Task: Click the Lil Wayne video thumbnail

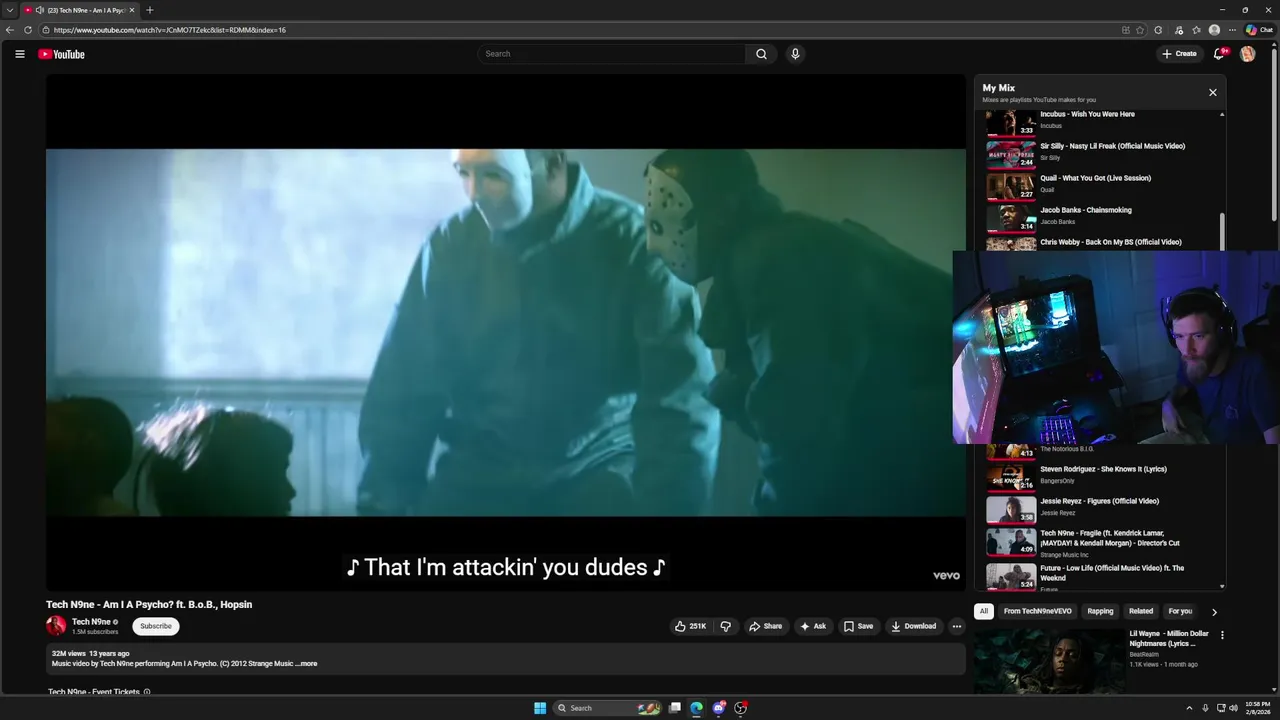Action: pyautogui.click(x=1049, y=660)
